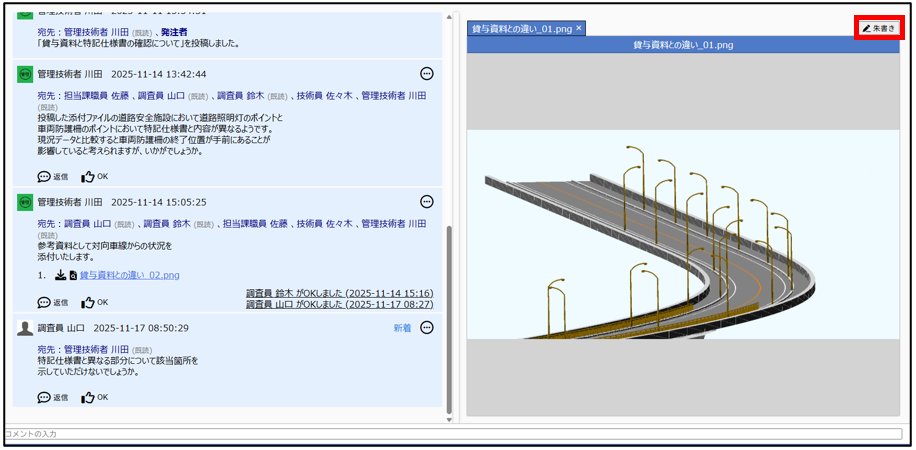Viewport: 916px width, 450px height.
Task: Click the scroll-up arrow of the comment list
Action: [x=448, y=17]
